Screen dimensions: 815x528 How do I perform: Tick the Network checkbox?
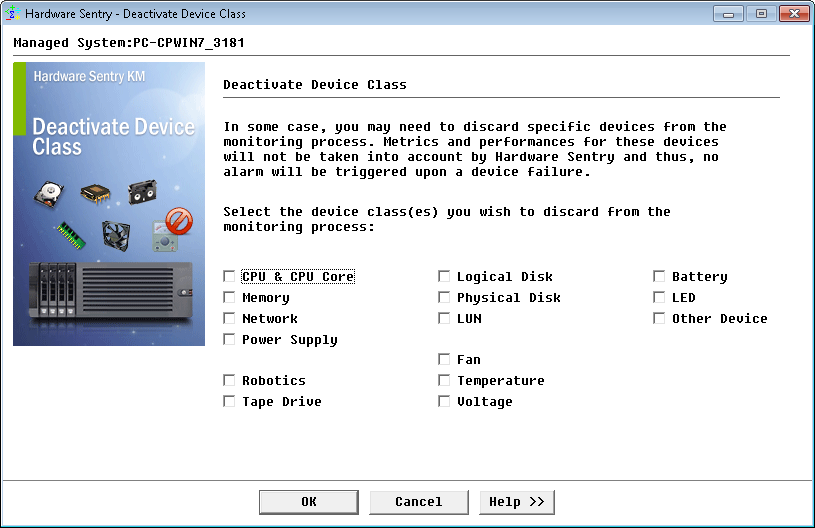tap(229, 318)
